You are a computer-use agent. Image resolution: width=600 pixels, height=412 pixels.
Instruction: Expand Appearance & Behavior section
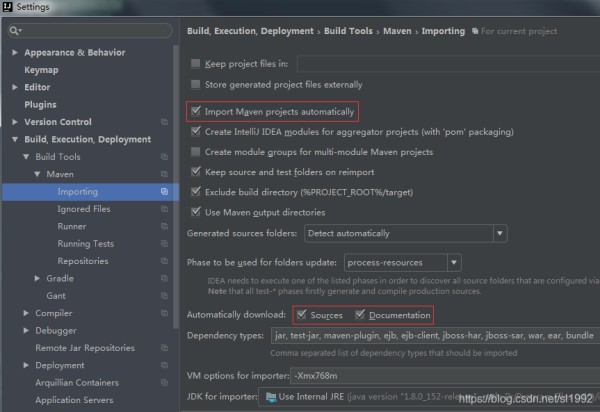click(15, 52)
